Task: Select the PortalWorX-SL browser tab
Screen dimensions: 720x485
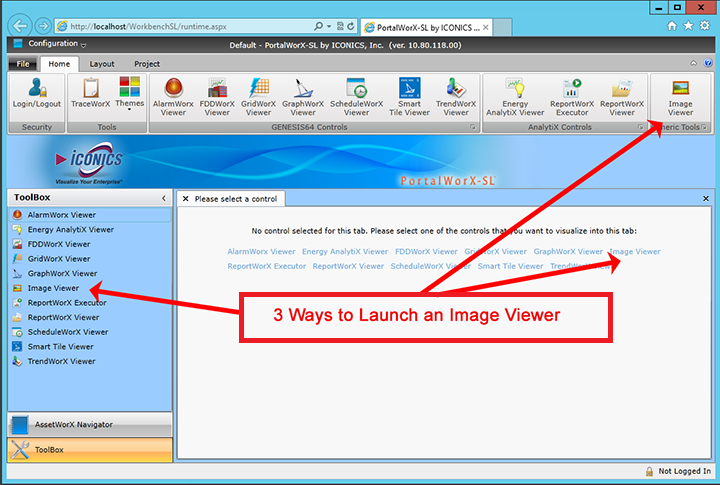Action: tap(427, 28)
